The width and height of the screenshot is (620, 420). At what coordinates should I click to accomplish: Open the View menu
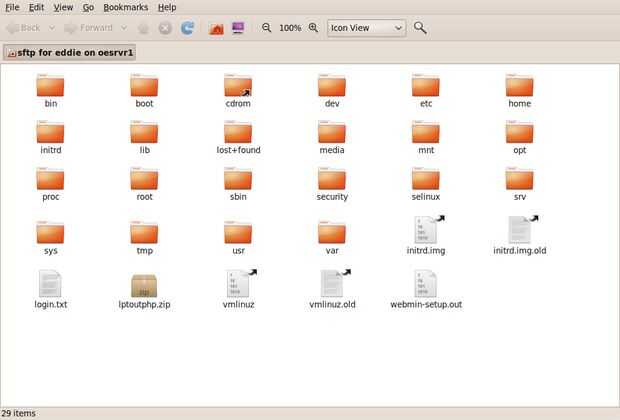tap(63, 7)
